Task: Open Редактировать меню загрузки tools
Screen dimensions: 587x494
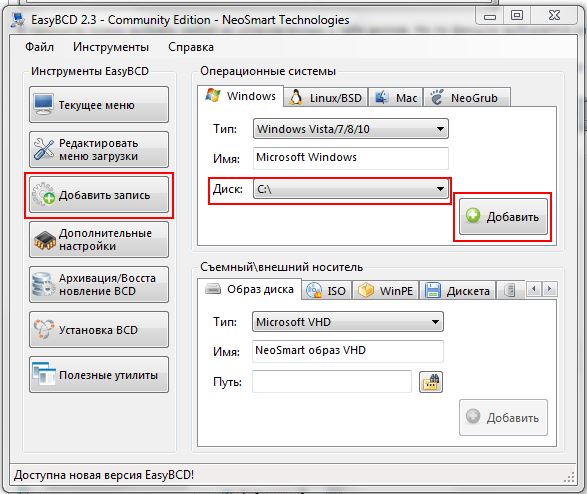Action: pos(99,149)
